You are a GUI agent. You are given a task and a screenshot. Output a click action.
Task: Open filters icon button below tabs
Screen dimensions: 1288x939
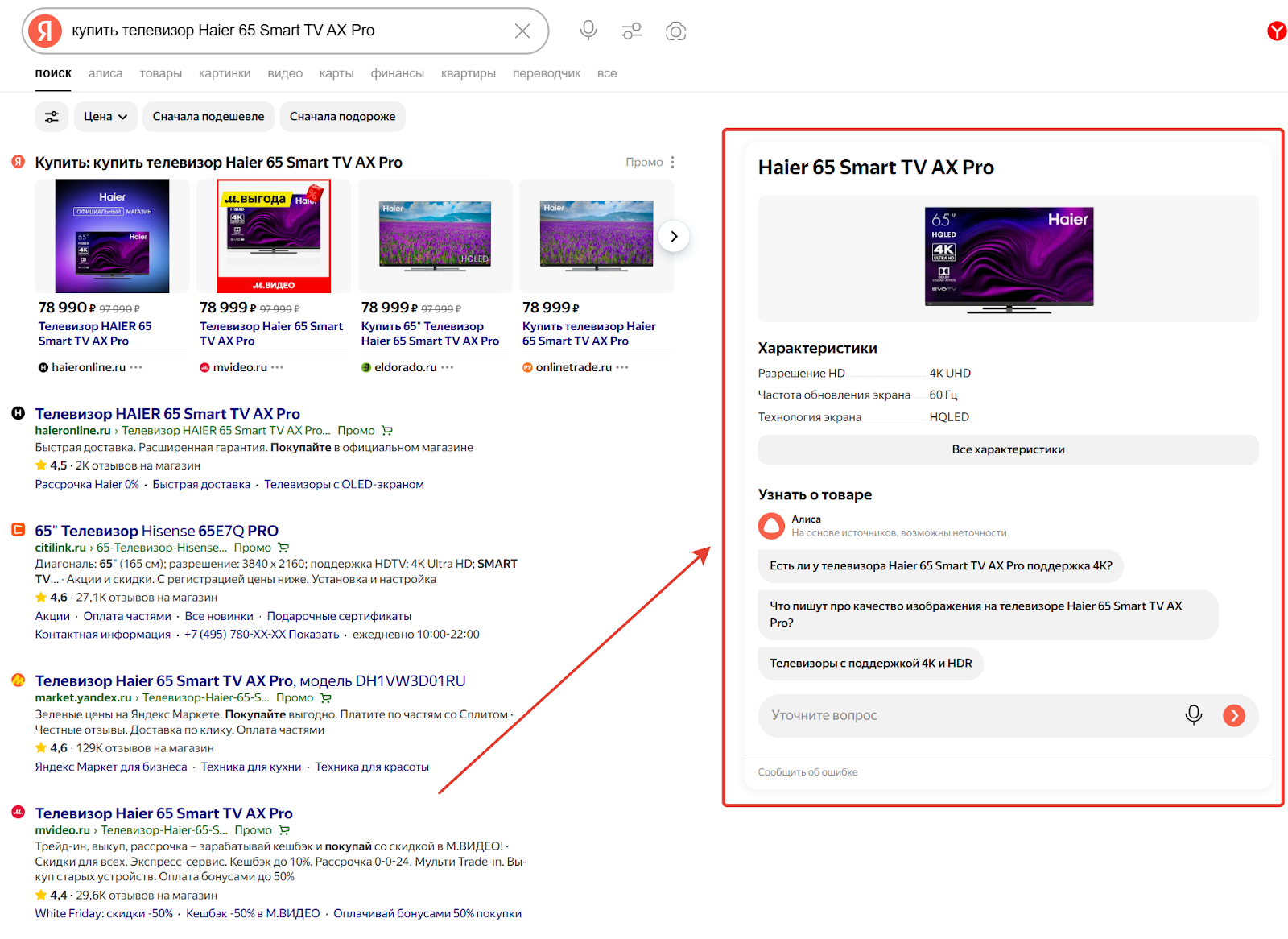pyautogui.click(x=52, y=117)
